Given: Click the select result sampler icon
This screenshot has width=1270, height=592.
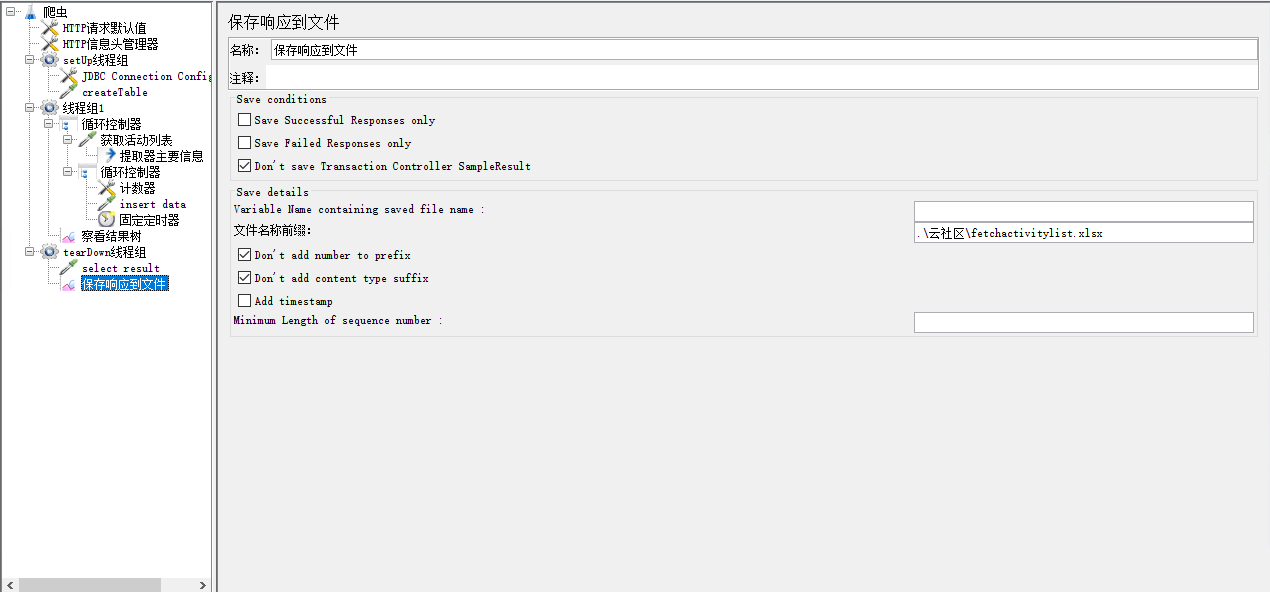Looking at the screenshot, I should click(x=68, y=268).
